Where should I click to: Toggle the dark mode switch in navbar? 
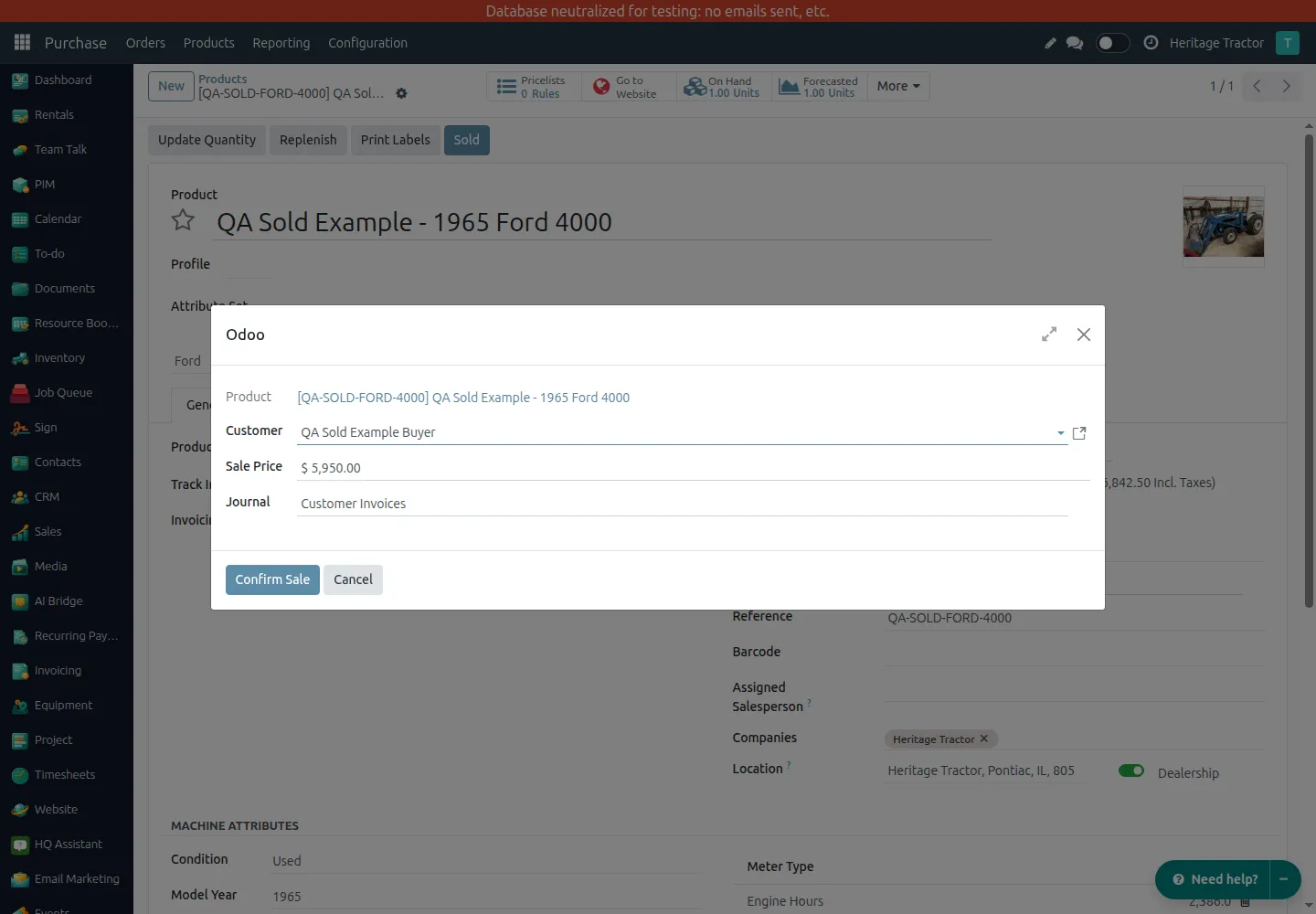pos(1112,43)
